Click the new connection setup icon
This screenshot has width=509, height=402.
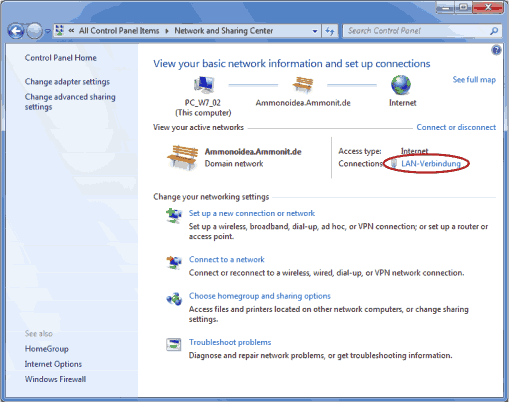174,216
